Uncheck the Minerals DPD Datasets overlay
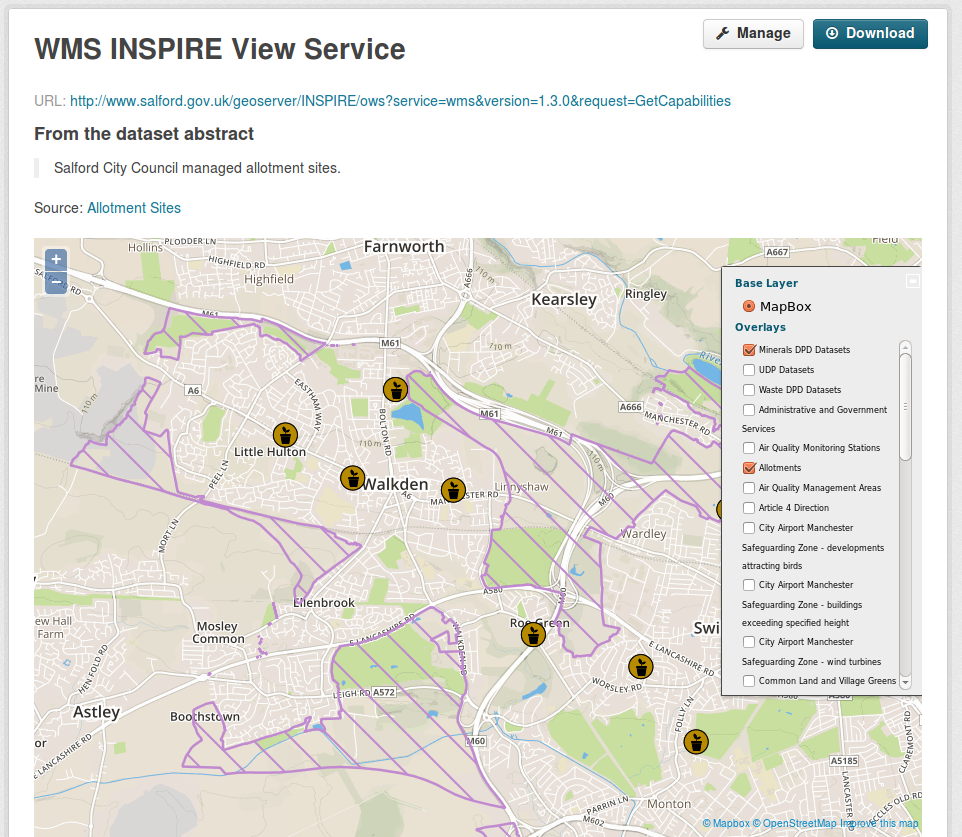This screenshot has height=837, width=962. point(749,350)
